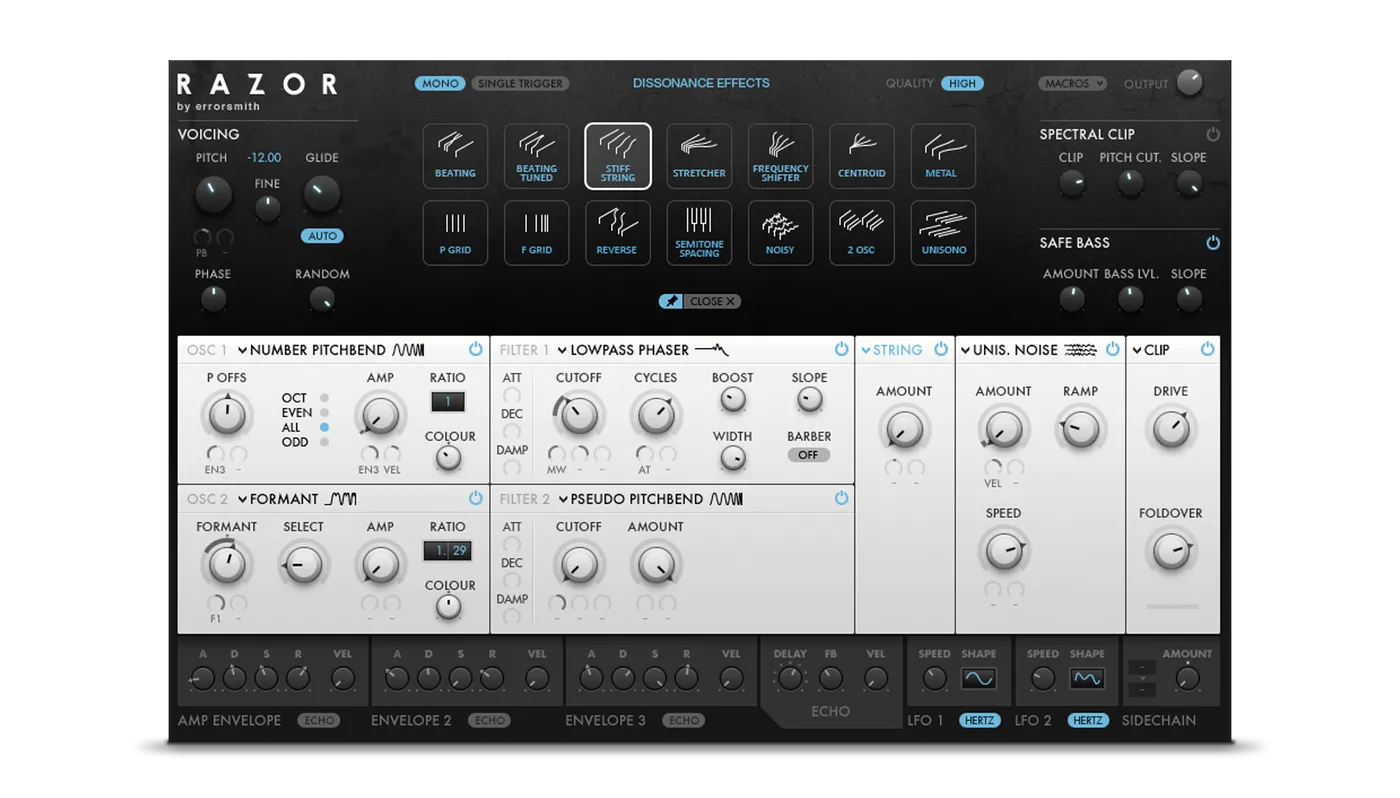
Task: Toggle OSC 1 power button
Action: click(475, 349)
